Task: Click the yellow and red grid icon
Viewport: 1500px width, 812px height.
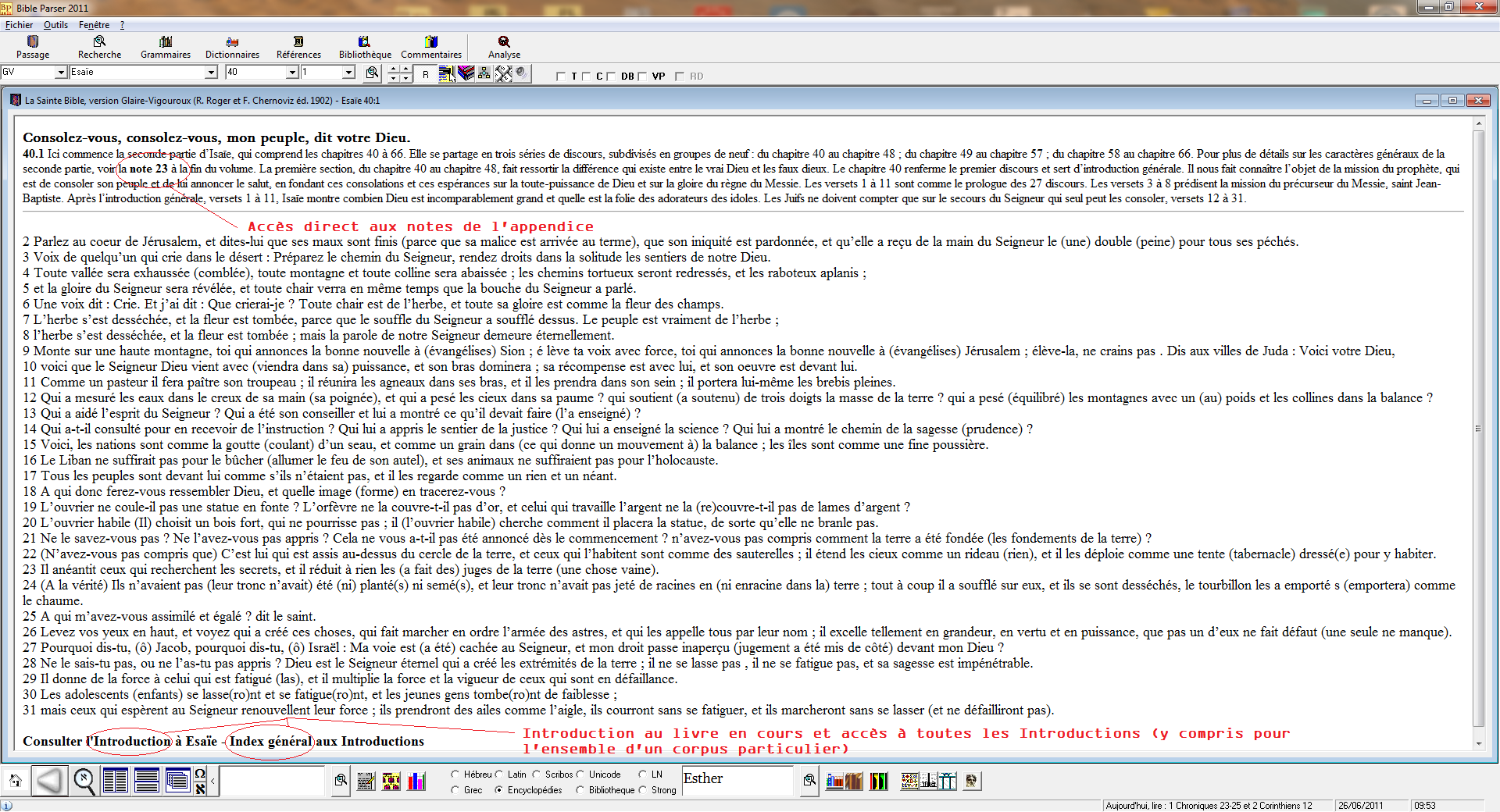Action: (391, 781)
